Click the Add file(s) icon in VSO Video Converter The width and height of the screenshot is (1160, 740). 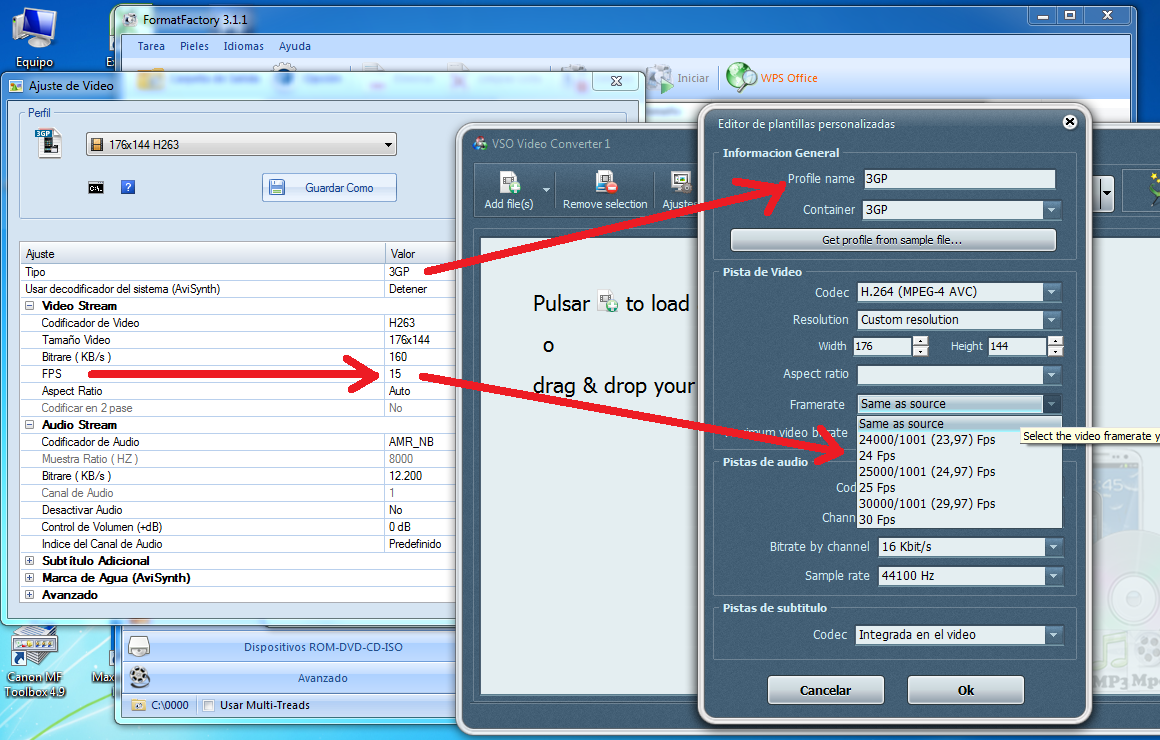coord(510,182)
